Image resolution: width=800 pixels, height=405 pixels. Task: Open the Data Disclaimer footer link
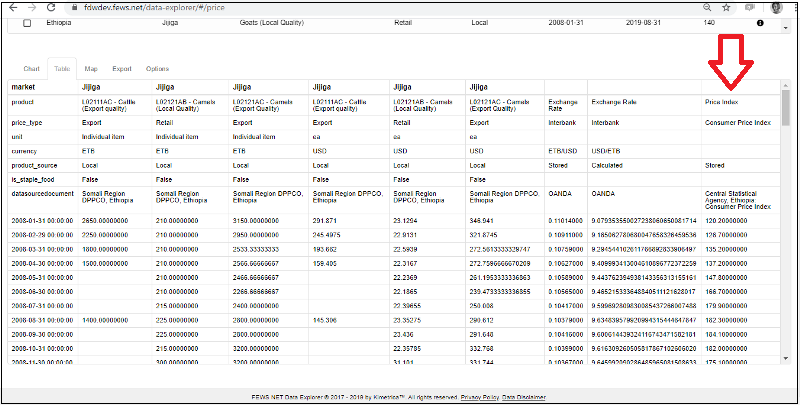(523, 396)
